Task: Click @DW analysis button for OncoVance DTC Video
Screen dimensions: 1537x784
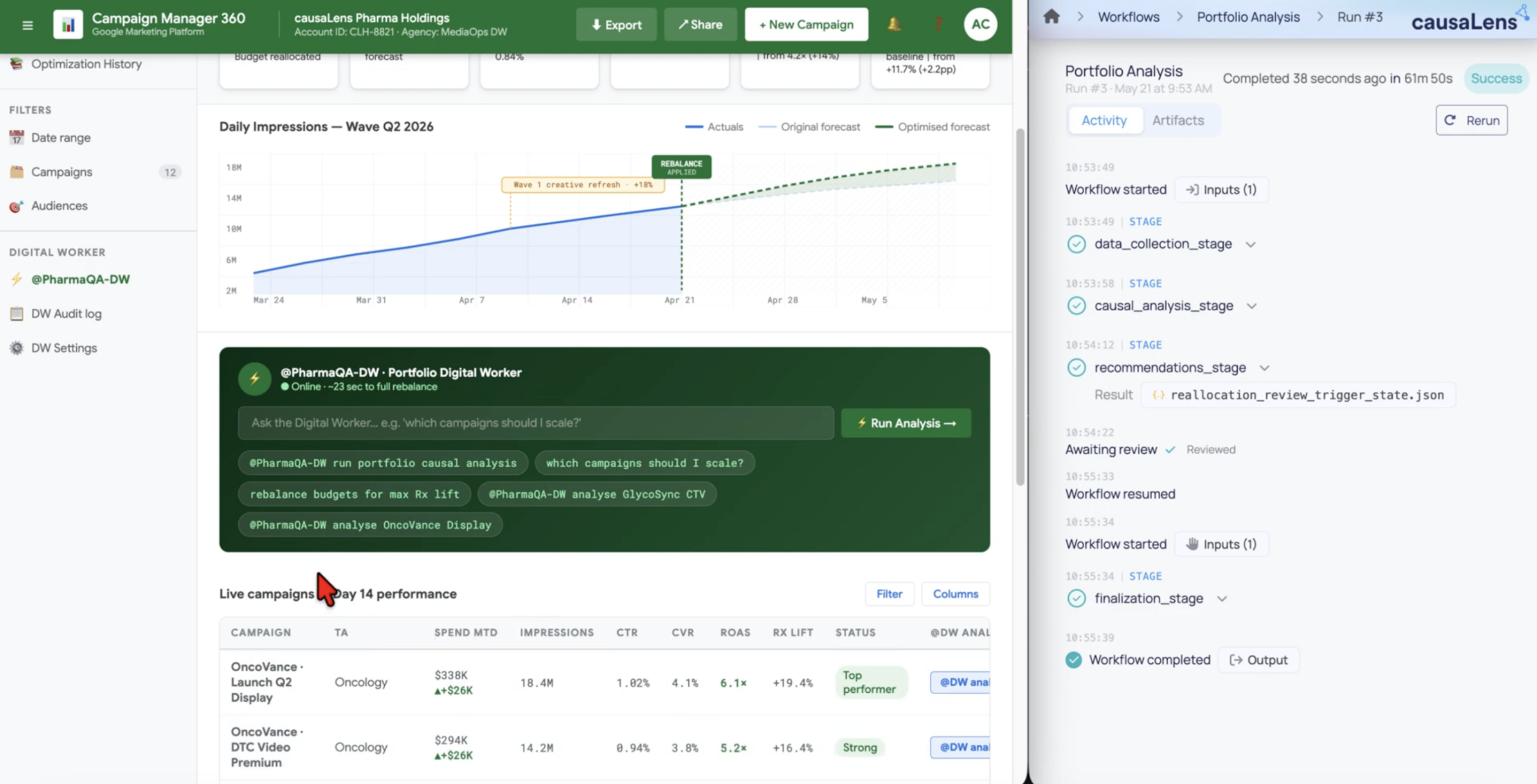Action: pyautogui.click(x=960, y=747)
